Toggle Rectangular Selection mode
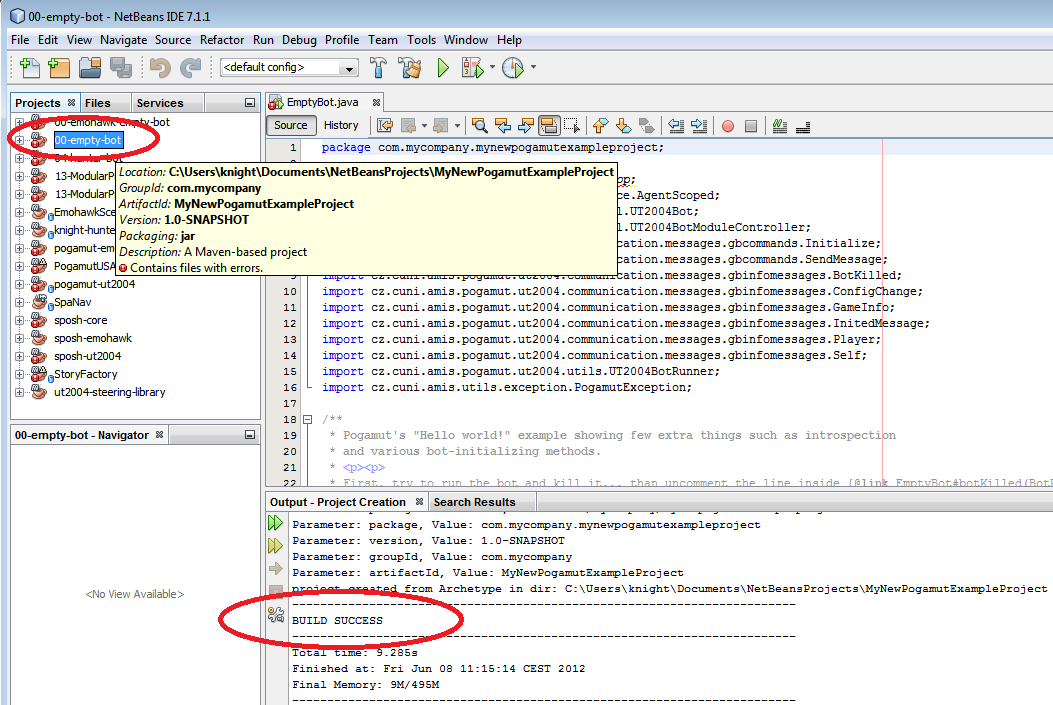This screenshot has height=705, width=1053. [571, 126]
